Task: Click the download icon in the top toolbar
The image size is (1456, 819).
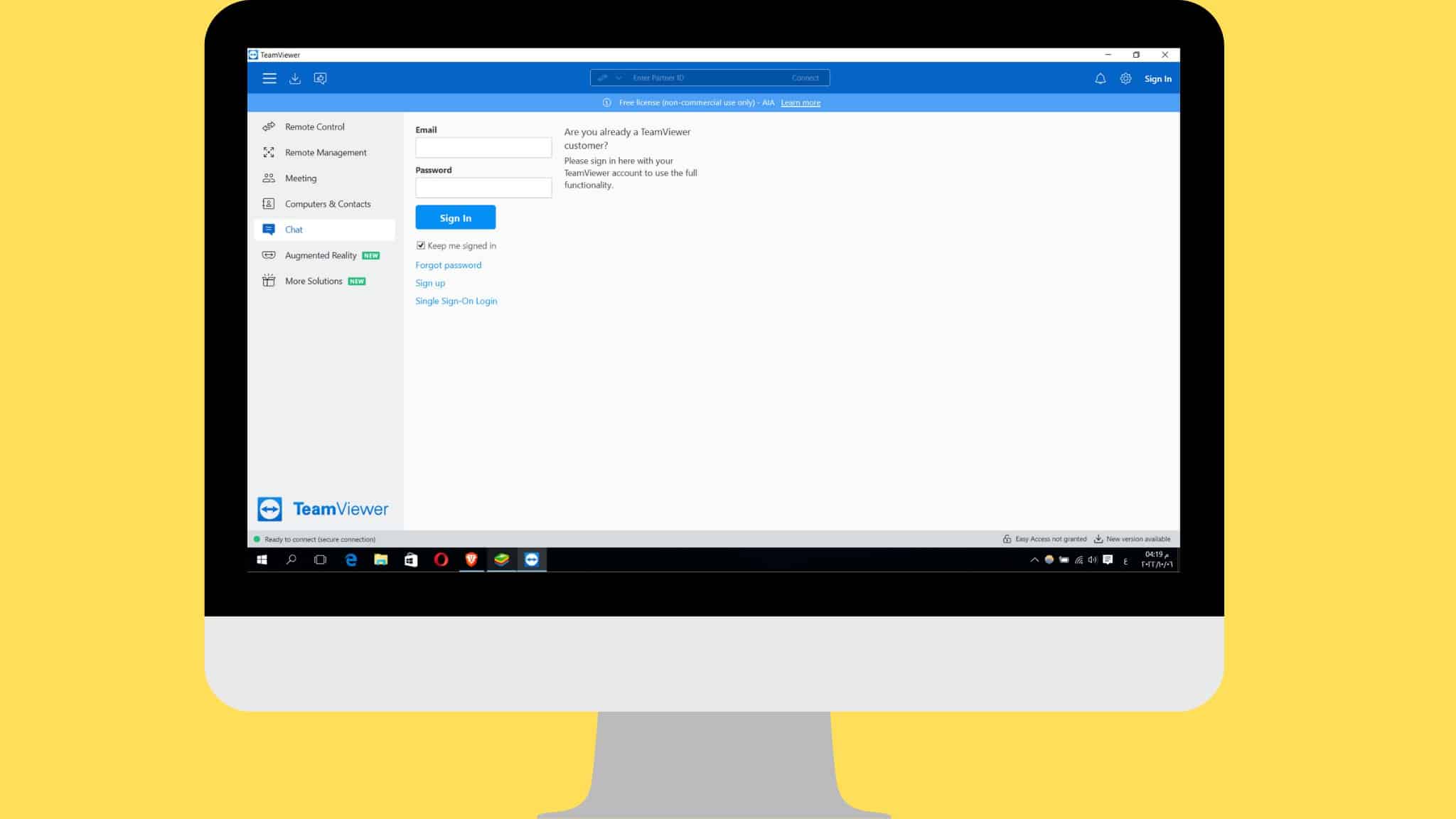Action: (x=295, y=78)
